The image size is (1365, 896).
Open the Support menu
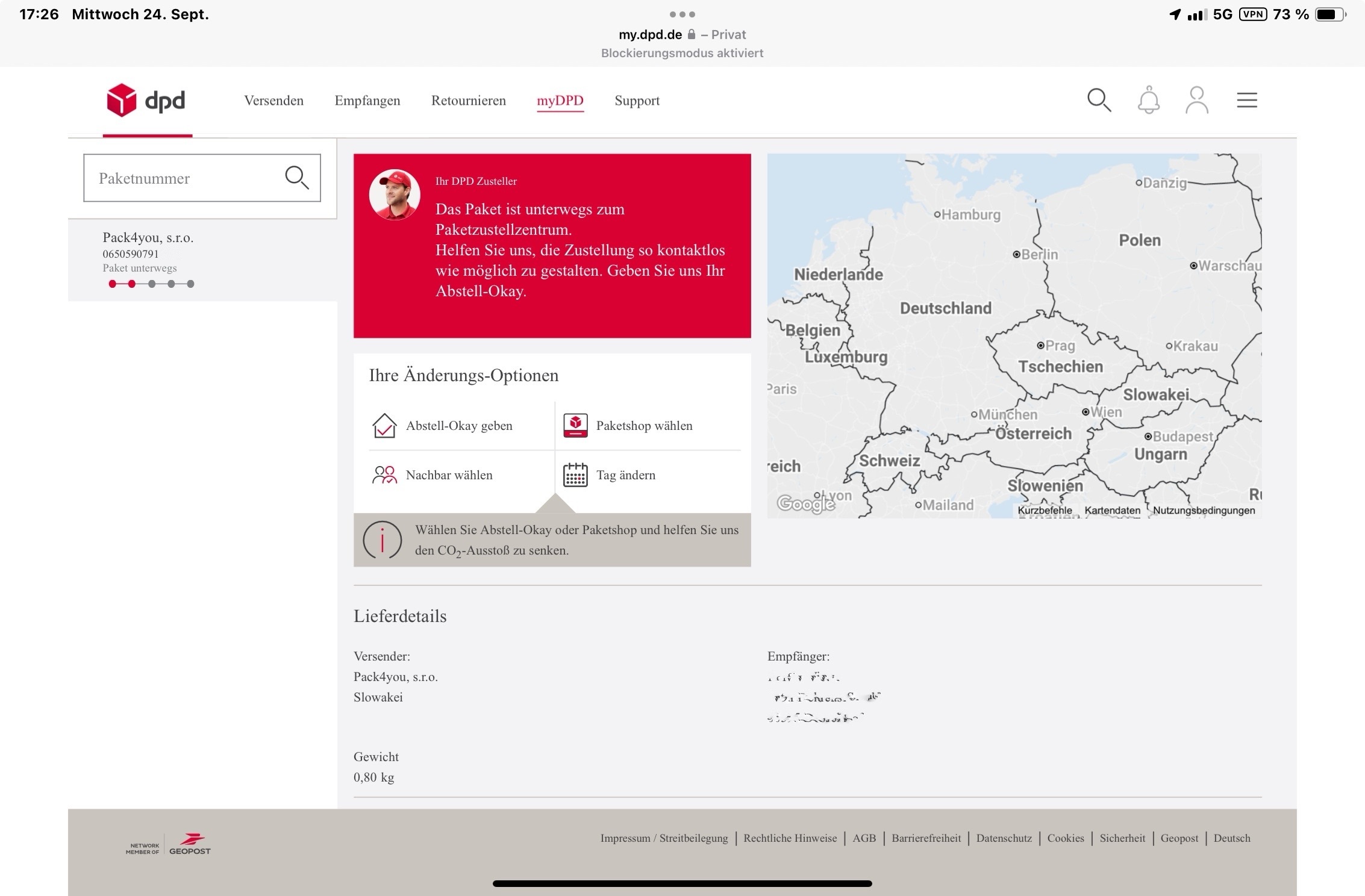click(x=637, y=101)
